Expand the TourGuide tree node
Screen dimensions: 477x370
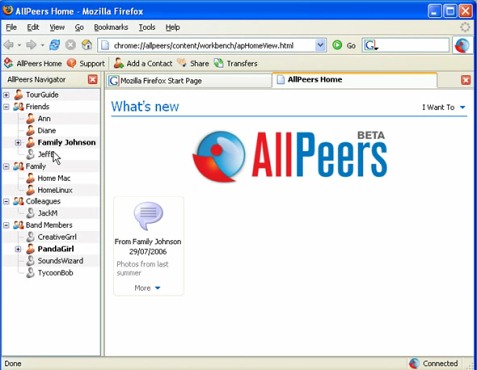(x=6, y=95)
